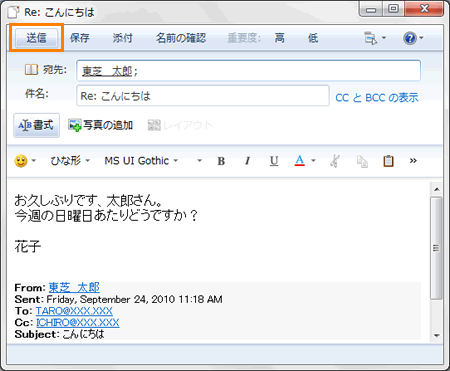This screenshot has width=450, height=371.
Task: Open the ひな形 stationery dropdown
Action: 70,161
